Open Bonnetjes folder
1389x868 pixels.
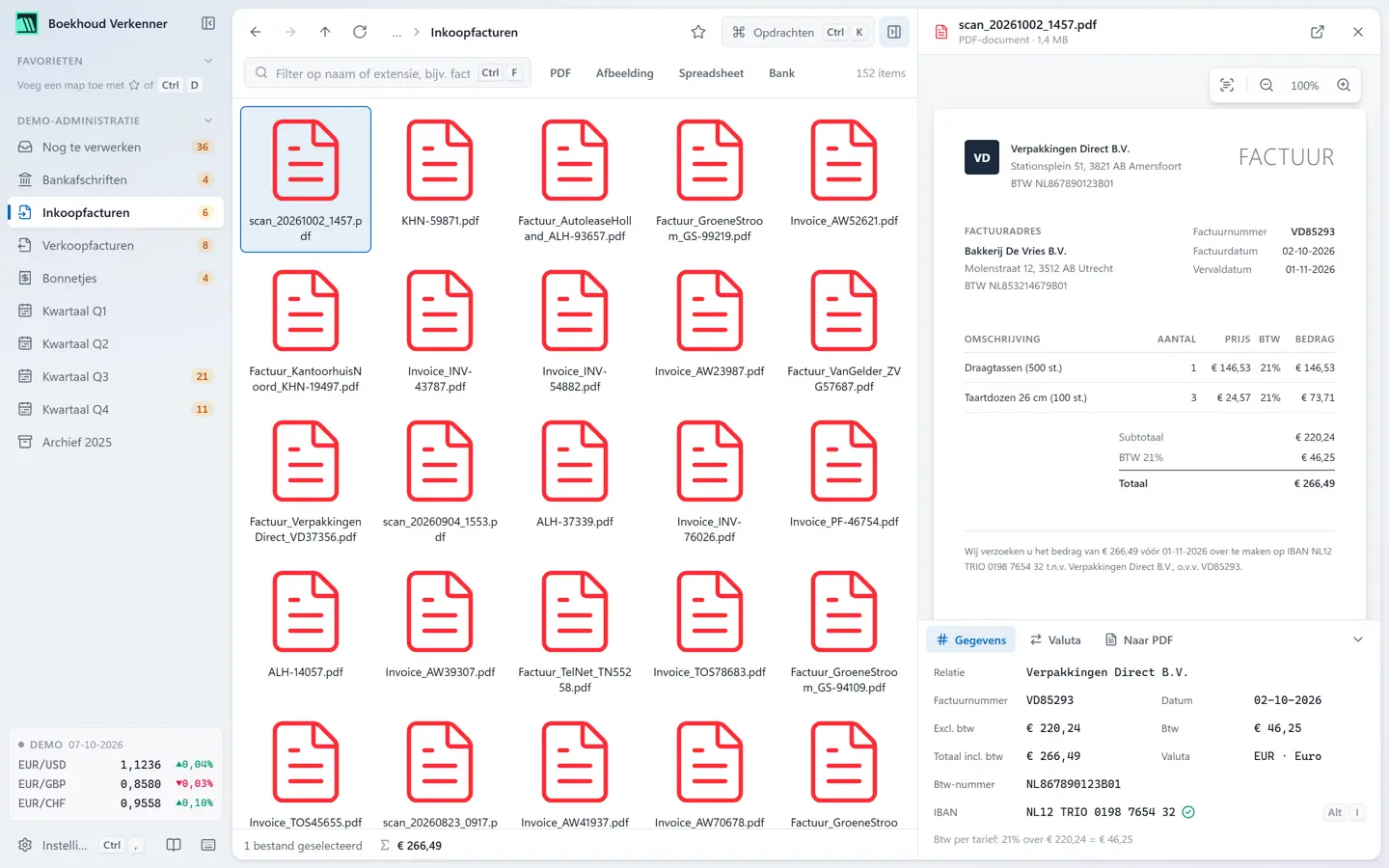(x=116, y=278)
